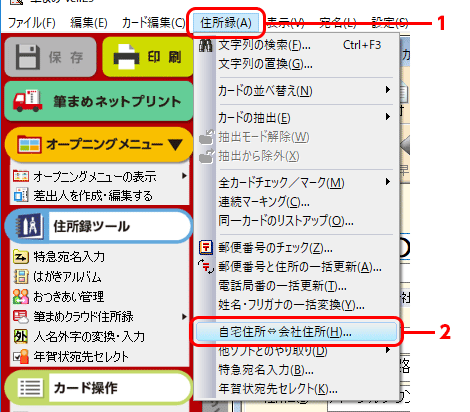
Task: Click the binoculars search icon
Action: [205, 45]
